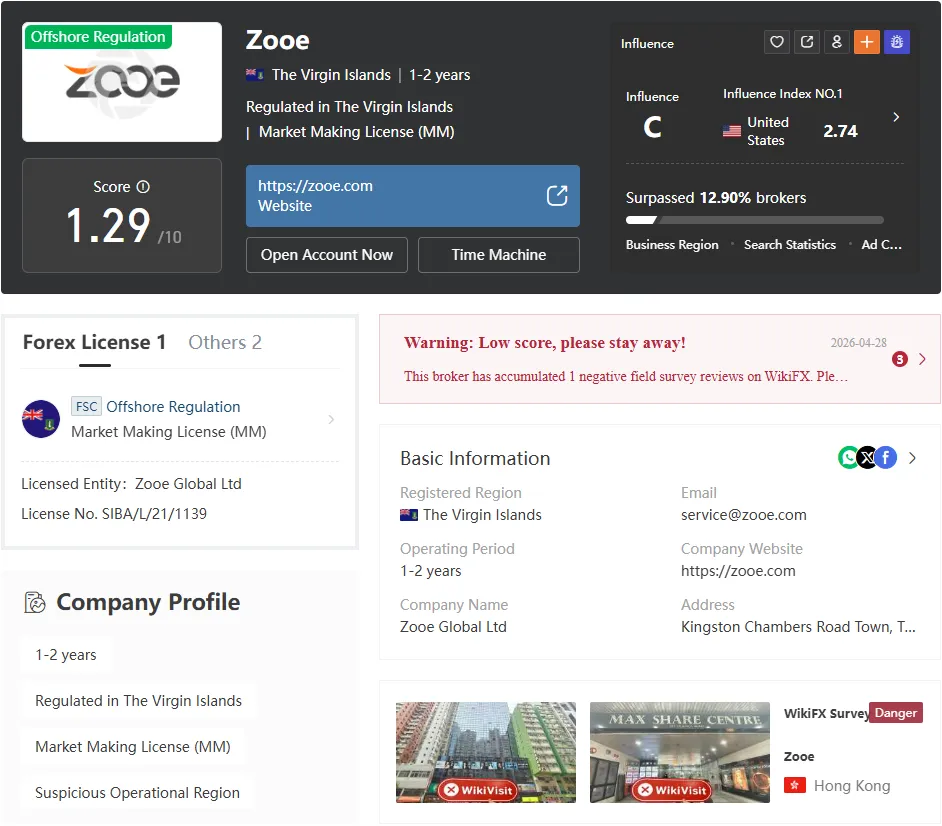Click the Influence grade C
942x826 pixels.
coord(652,127)
